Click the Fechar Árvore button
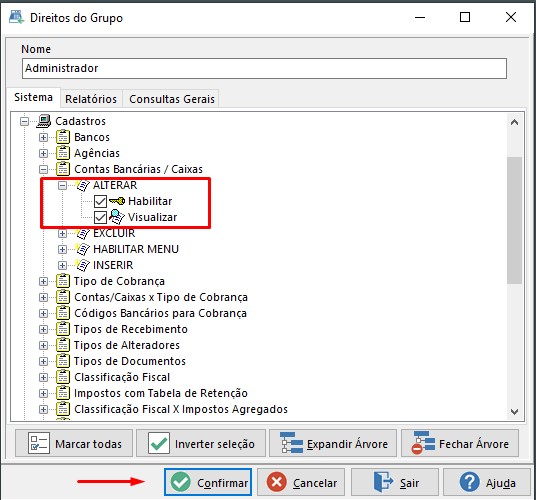This screenshot has width=536, height=500. 460,443
